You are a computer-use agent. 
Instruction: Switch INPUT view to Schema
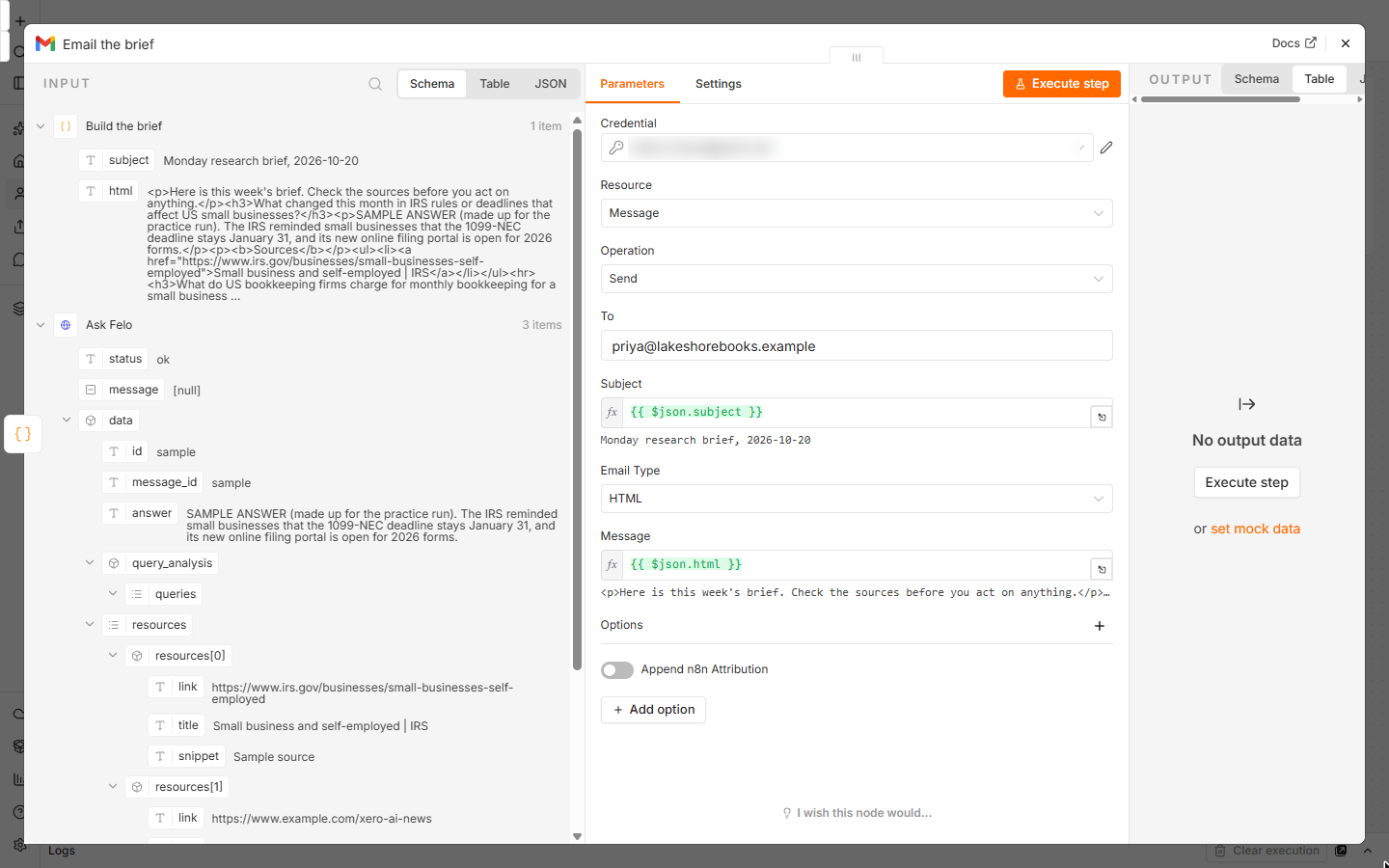tap(432, 84)
